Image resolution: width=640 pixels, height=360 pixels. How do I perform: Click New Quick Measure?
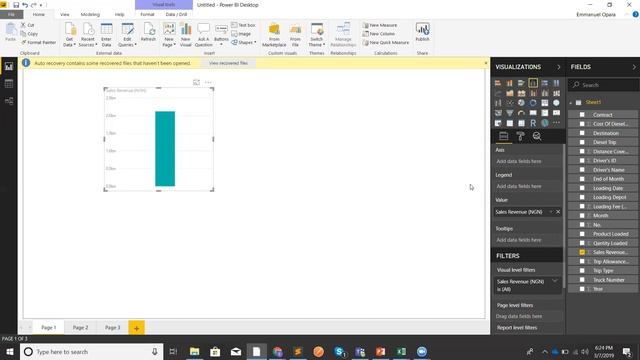coord(385,42)
